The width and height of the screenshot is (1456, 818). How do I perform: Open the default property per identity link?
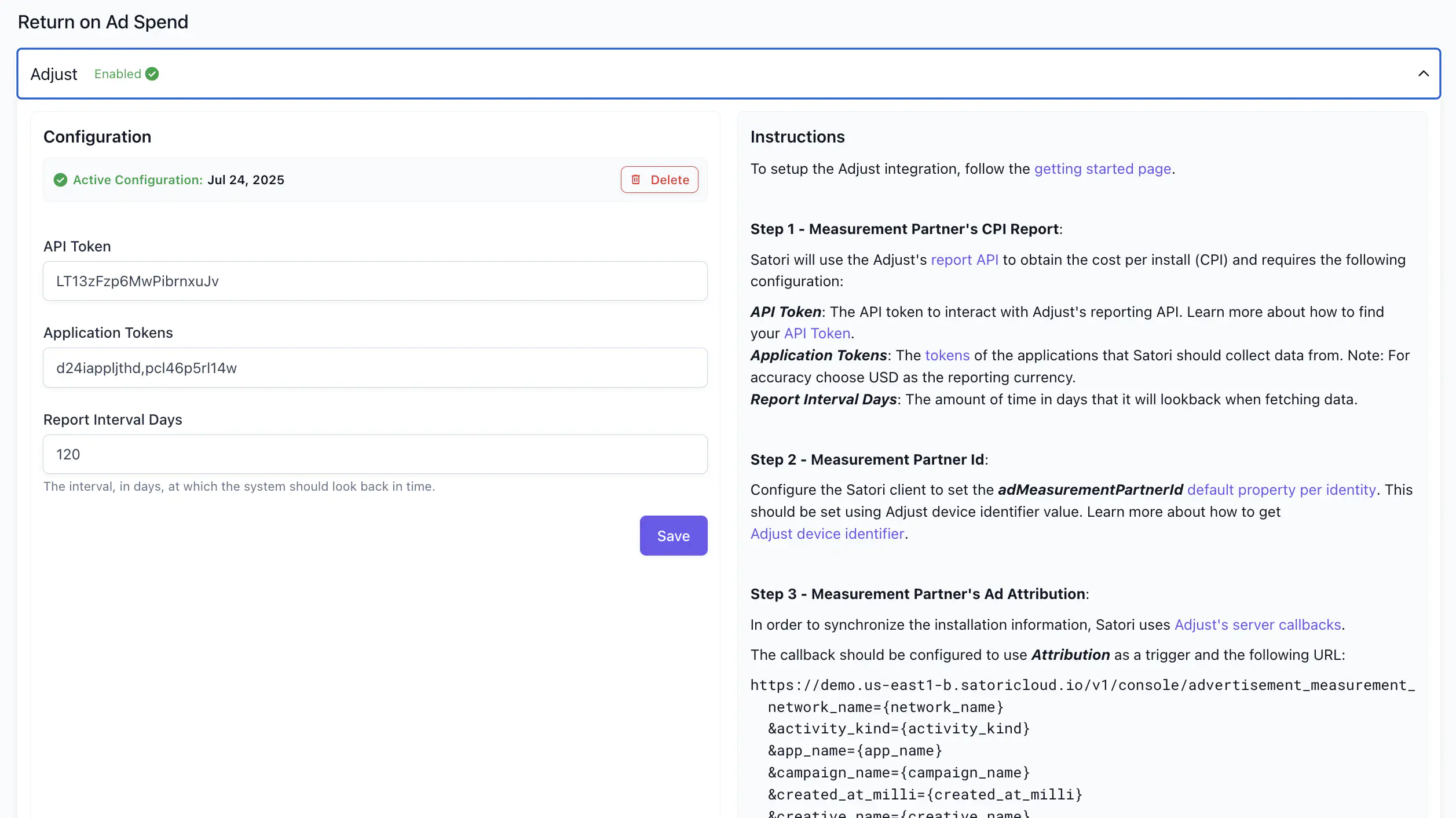pyautogui.click(x=1281, y=490)
